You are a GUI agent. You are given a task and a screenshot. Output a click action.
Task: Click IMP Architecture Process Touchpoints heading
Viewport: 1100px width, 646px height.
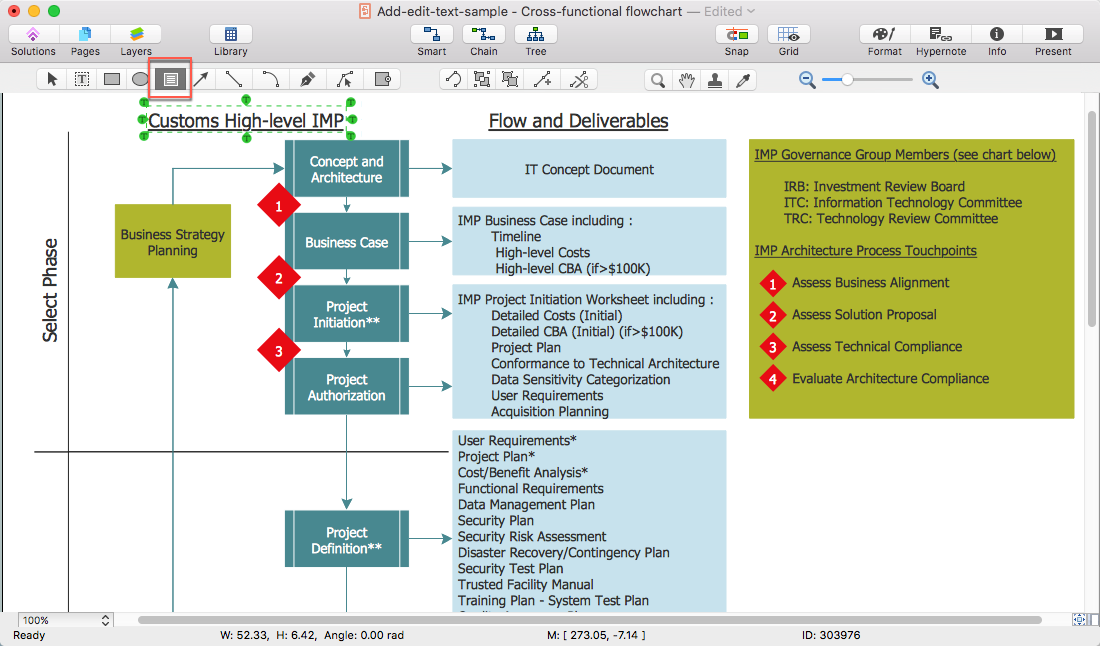(865, 250)
